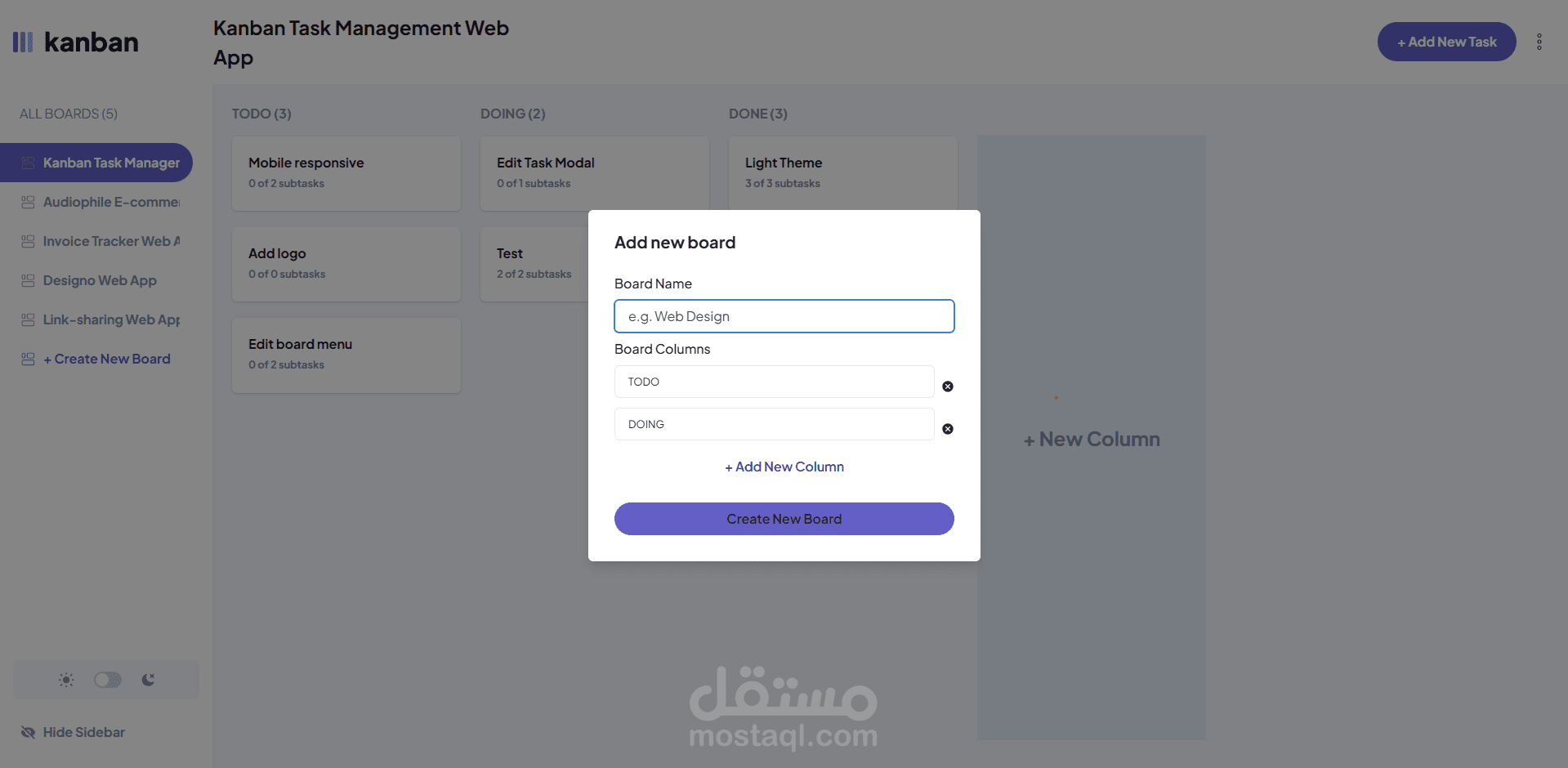Screen dimensions: 1568x768
Task: Toggle the dark theme switch
Action: [107, 680]
